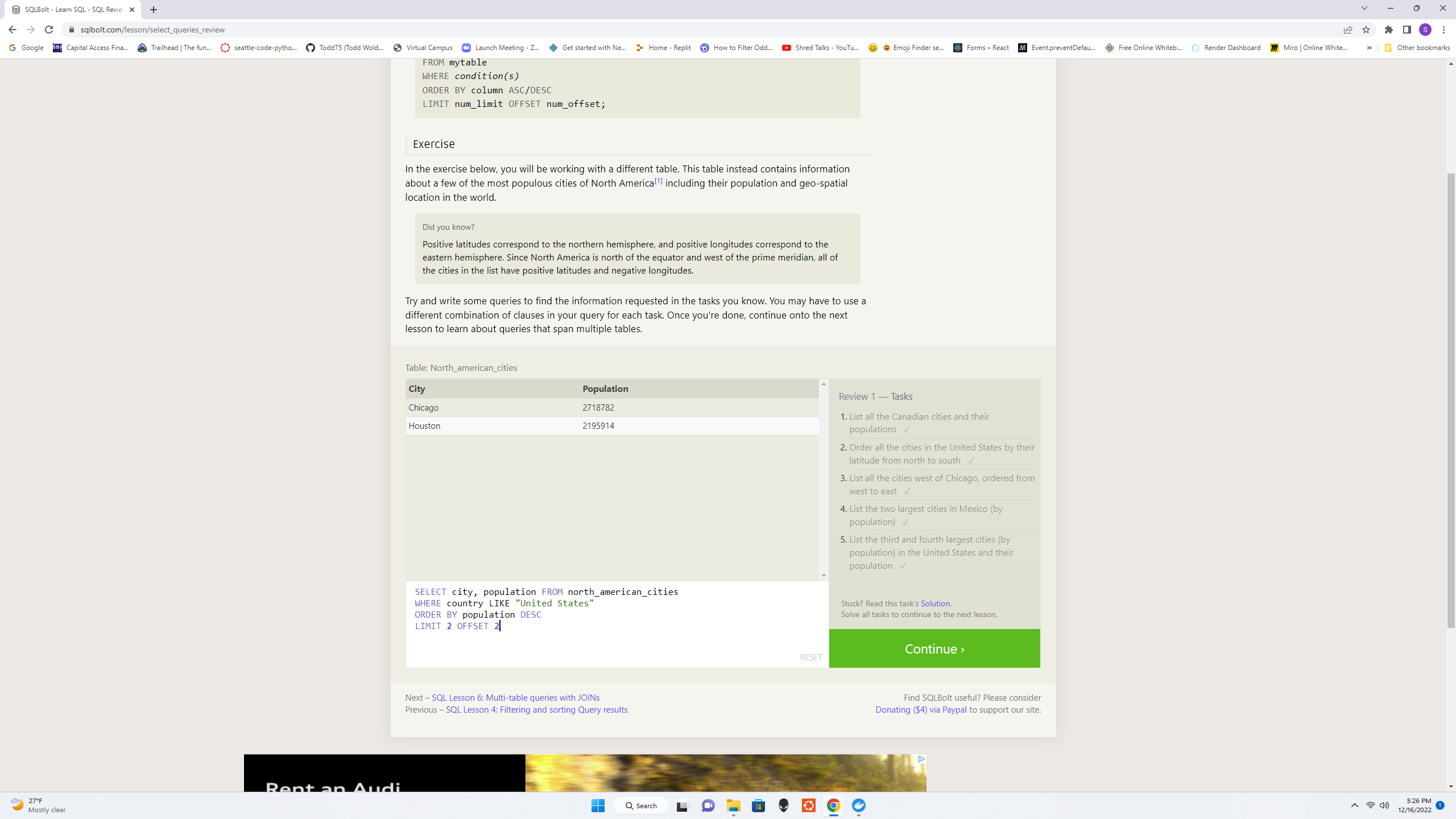Image resolution: width=1456 pixels, height=819 pixels.
Task: Click the Continue button to next lesson
Action: [935, 648]
